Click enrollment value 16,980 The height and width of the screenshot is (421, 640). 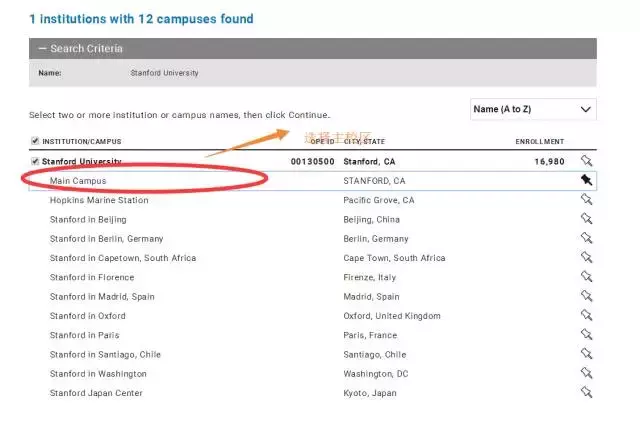click(x=549, y=162)
